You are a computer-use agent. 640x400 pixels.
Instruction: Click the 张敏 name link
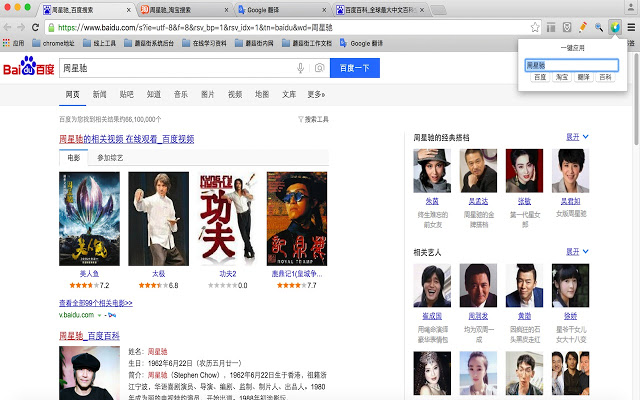pyautogui.click(x=524, y=201)
